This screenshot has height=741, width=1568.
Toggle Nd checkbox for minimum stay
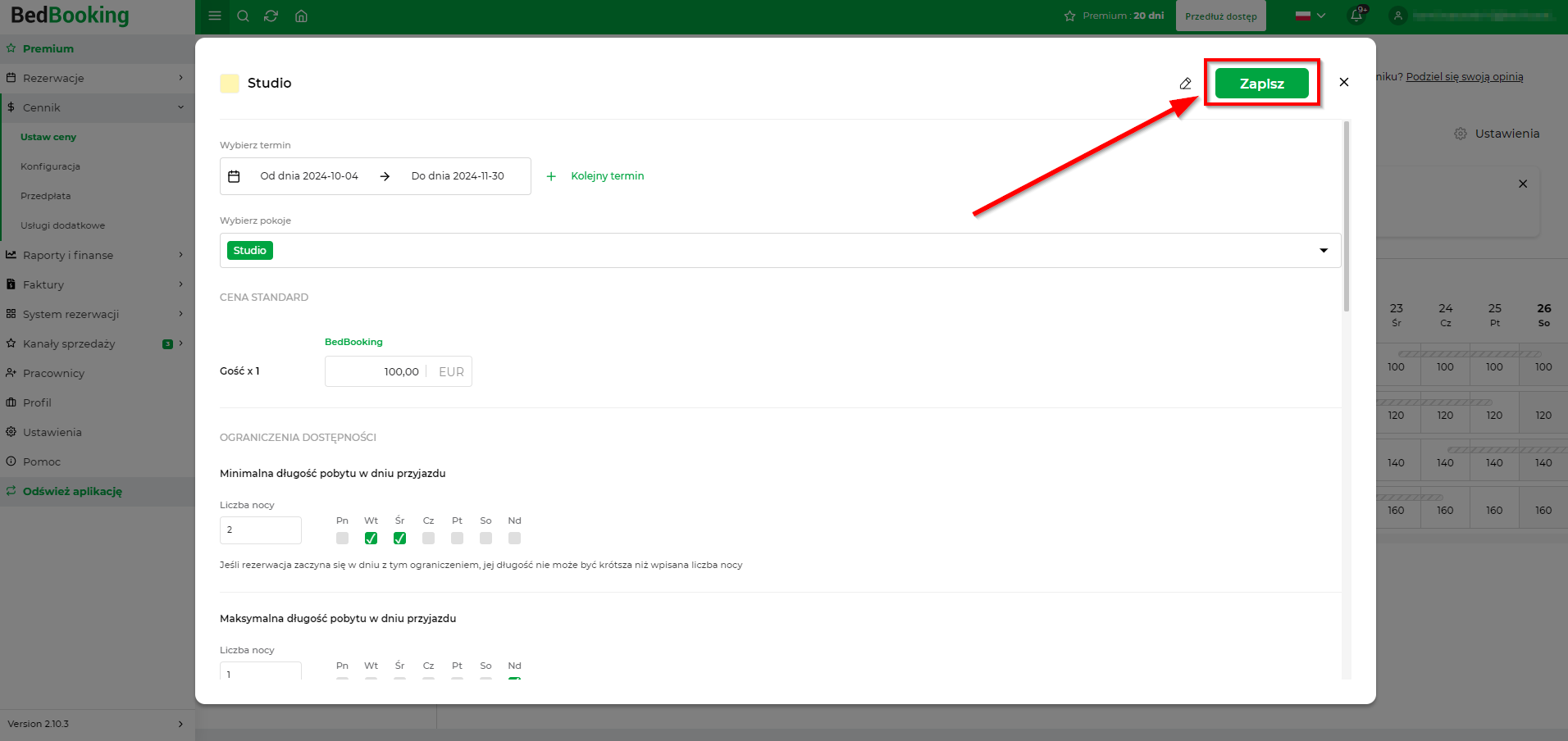click(515, 539)
